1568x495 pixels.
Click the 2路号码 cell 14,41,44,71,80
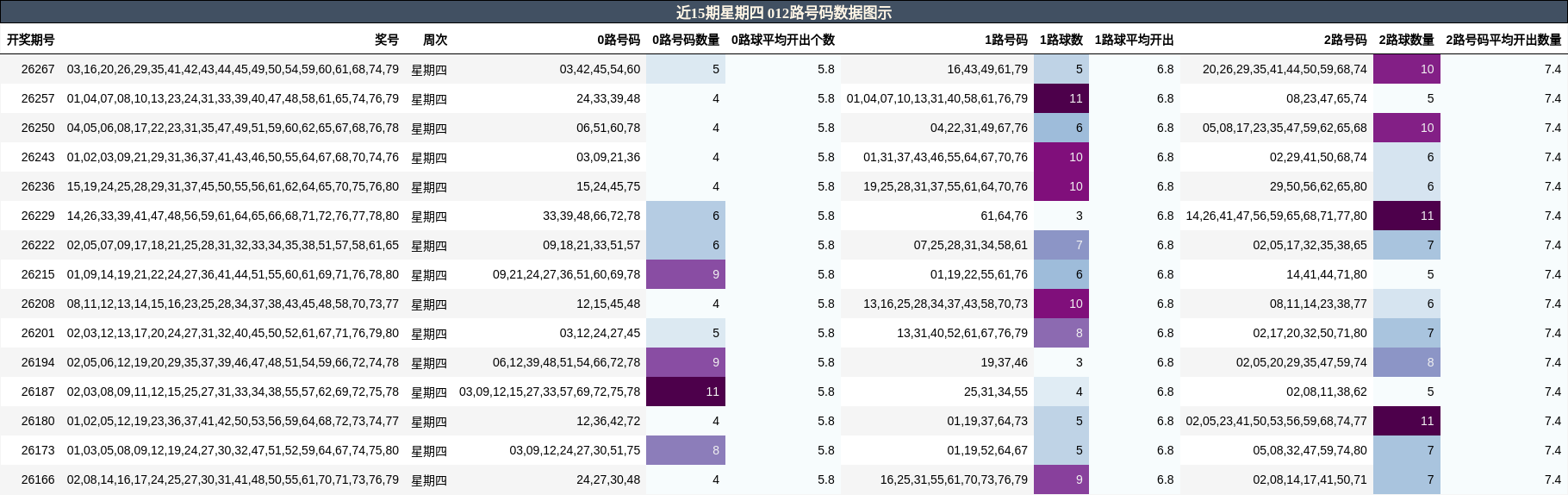(x=1327, y=274)
